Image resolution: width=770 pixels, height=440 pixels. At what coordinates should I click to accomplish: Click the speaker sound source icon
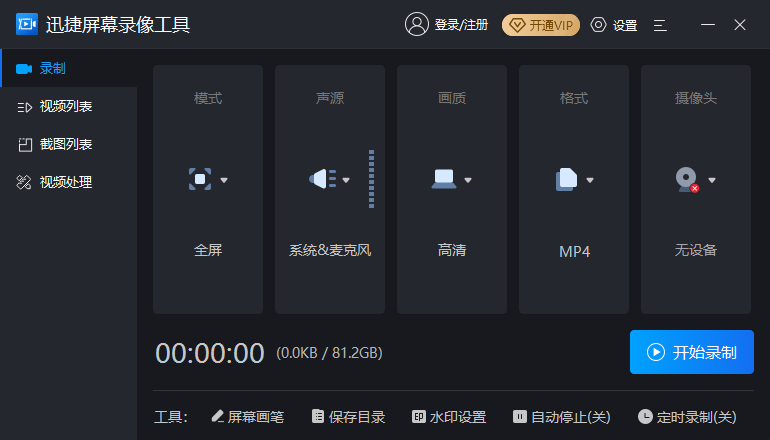click(x=322, y=179)
